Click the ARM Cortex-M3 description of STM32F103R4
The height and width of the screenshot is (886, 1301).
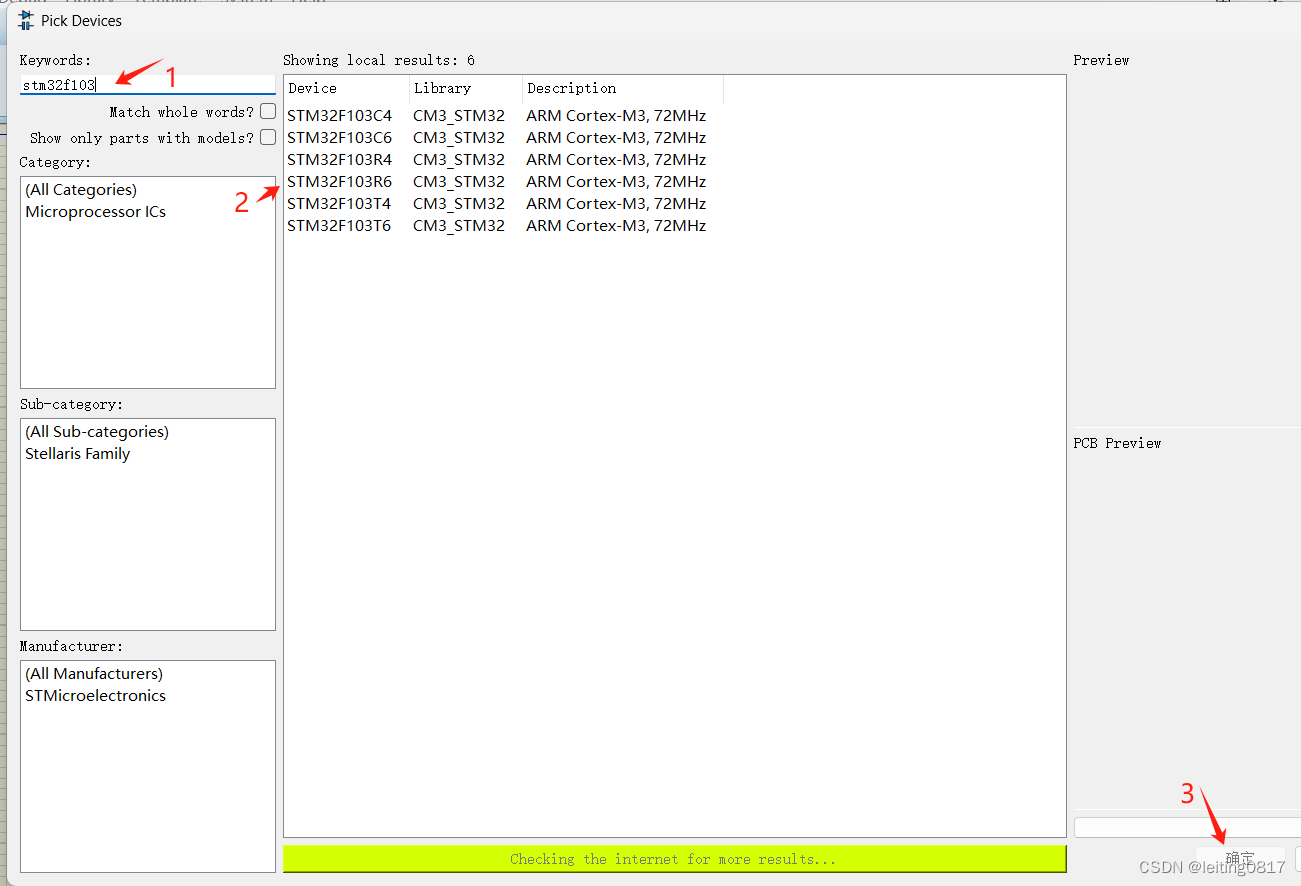tap(616, 159)
